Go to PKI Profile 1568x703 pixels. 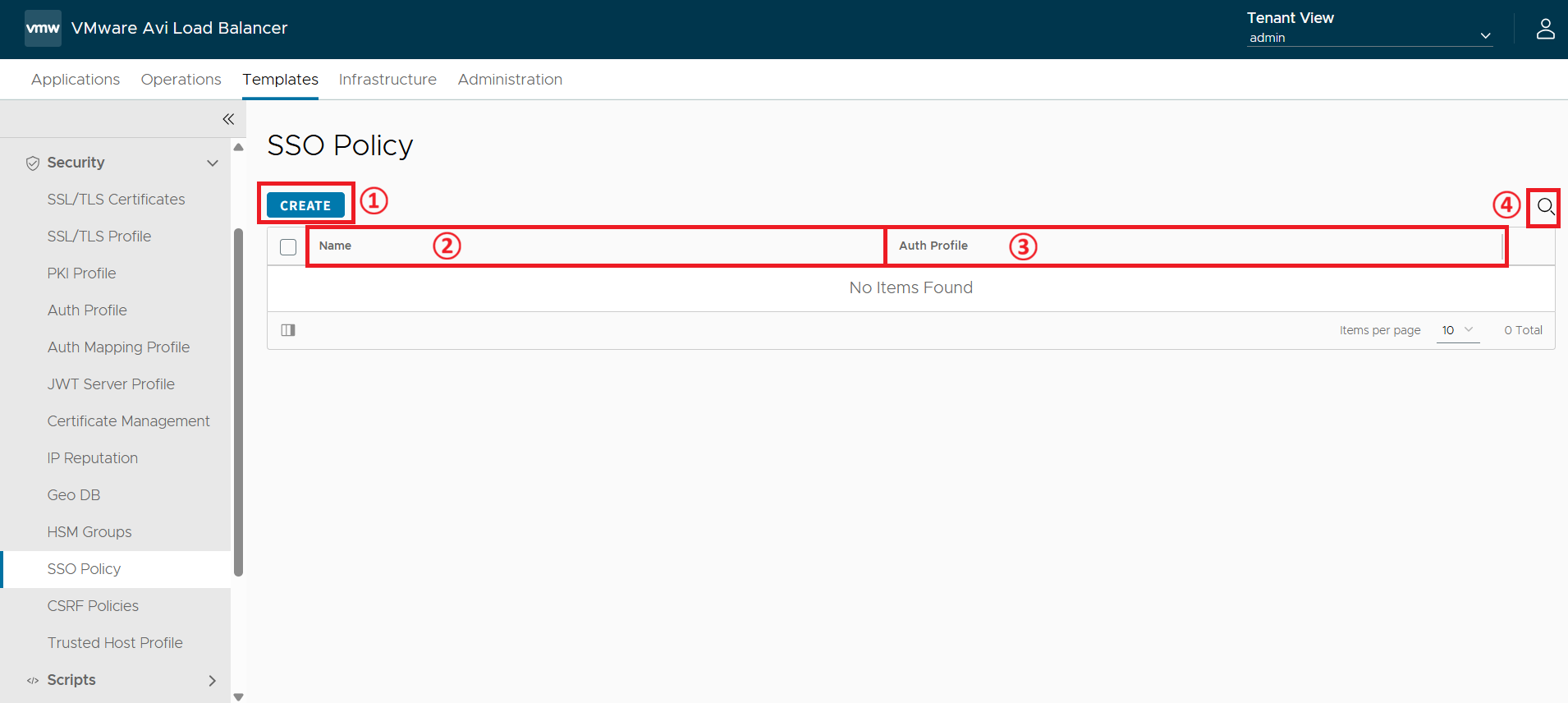click(82, 273)
